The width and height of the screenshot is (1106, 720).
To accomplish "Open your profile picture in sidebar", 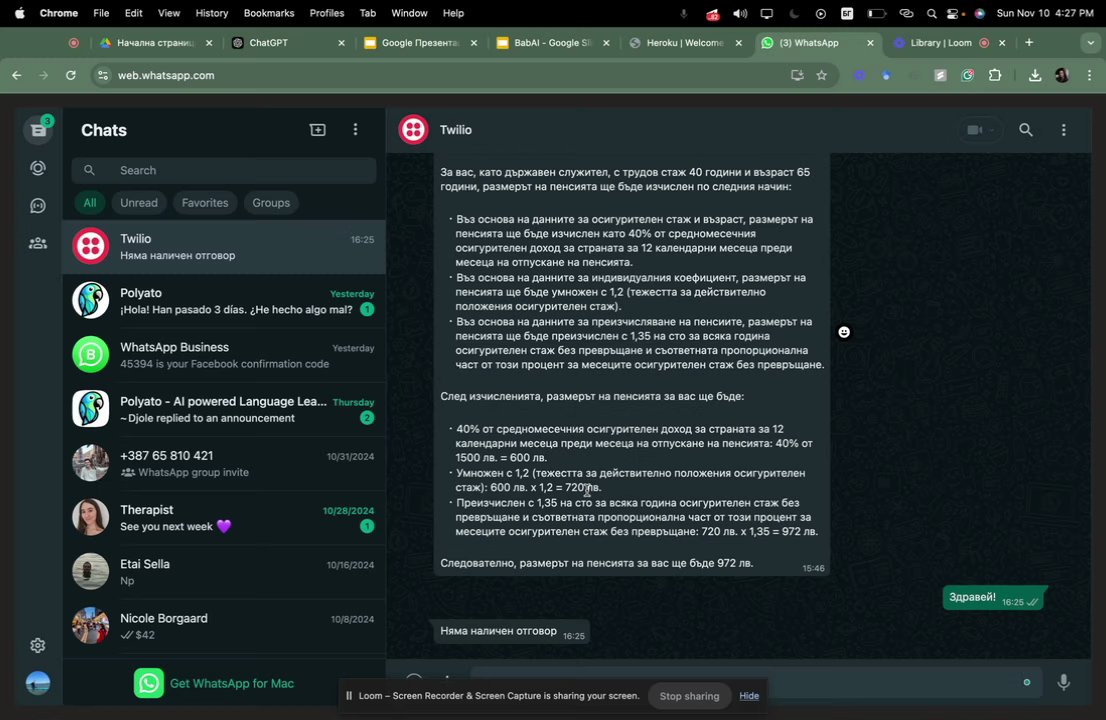I will 38,683.
